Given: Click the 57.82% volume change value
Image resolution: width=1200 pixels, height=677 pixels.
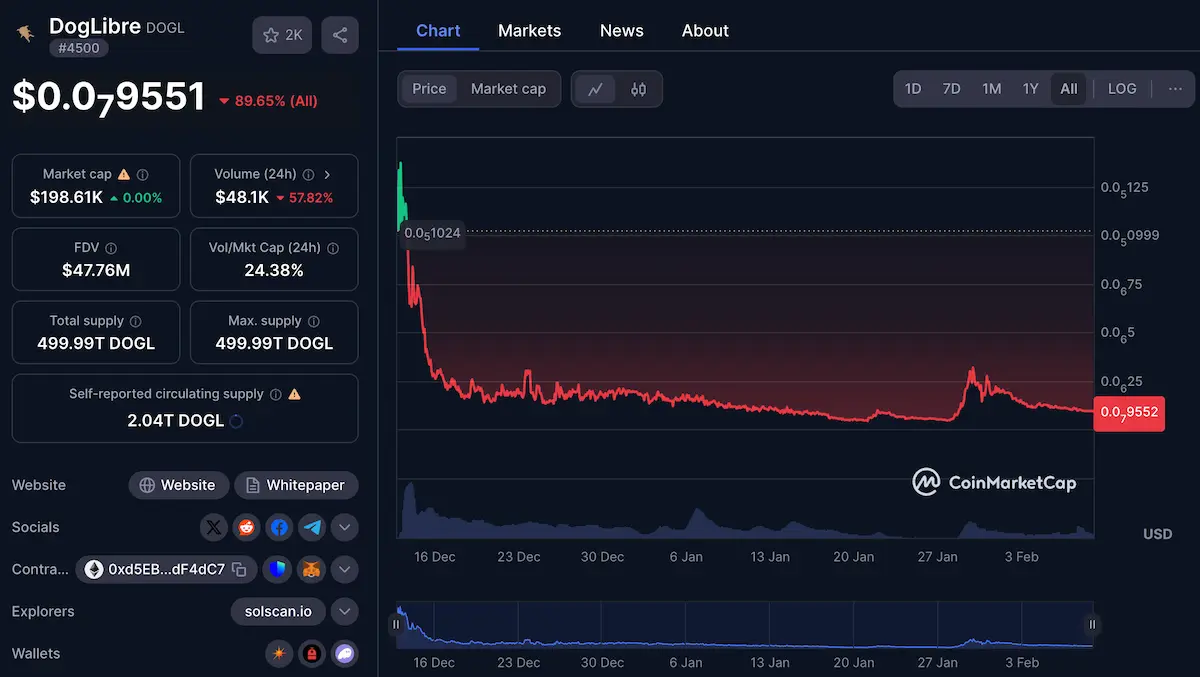Looking at the screenshot, I should [304, 198].
